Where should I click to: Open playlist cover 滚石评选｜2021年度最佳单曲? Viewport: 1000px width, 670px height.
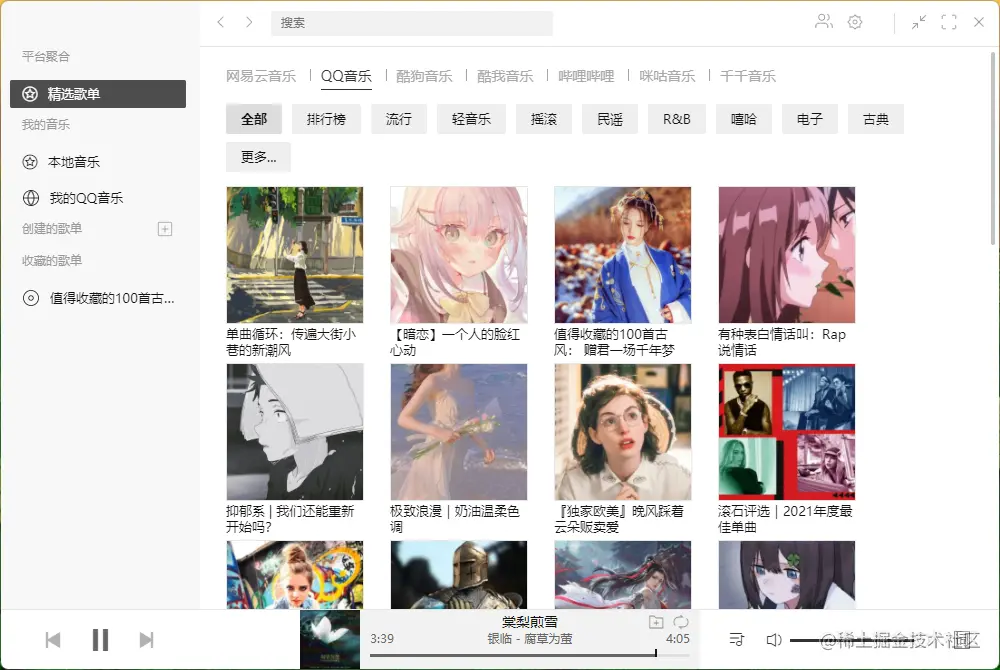[786, 432]
